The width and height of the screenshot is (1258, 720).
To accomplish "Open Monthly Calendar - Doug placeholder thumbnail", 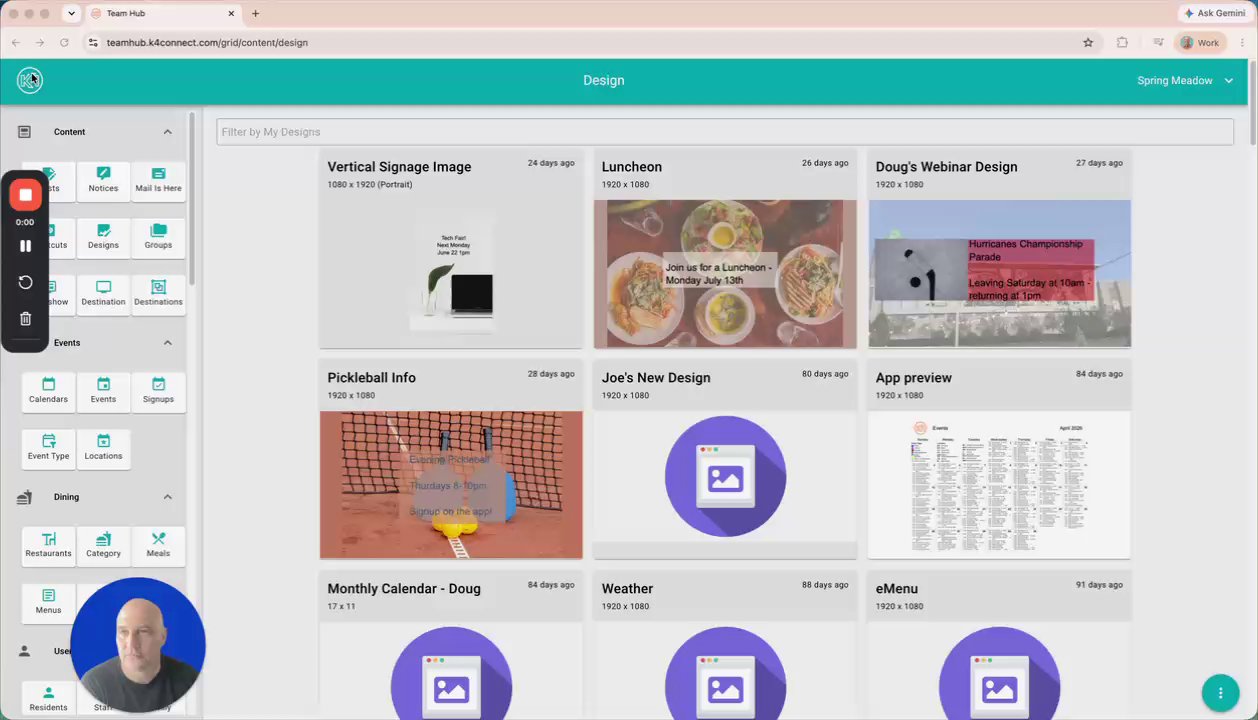I will [451, 670].
